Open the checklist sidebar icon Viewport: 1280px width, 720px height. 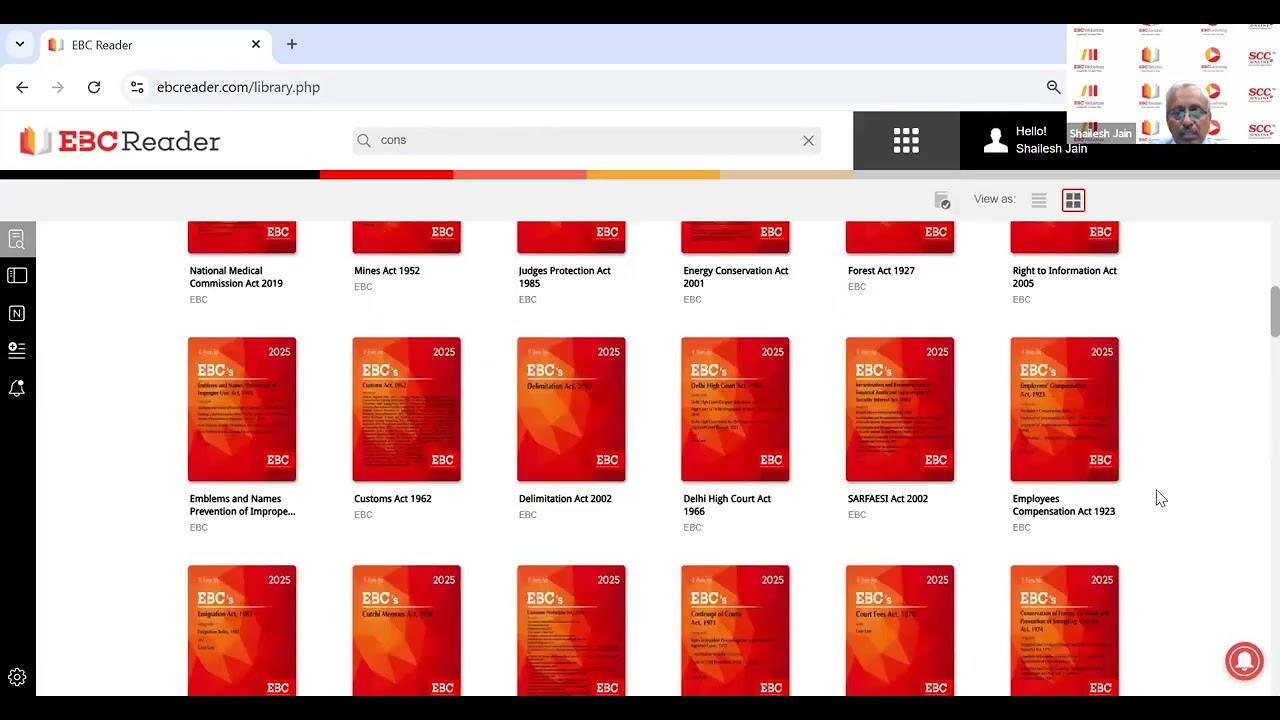[x=17, y=349]
